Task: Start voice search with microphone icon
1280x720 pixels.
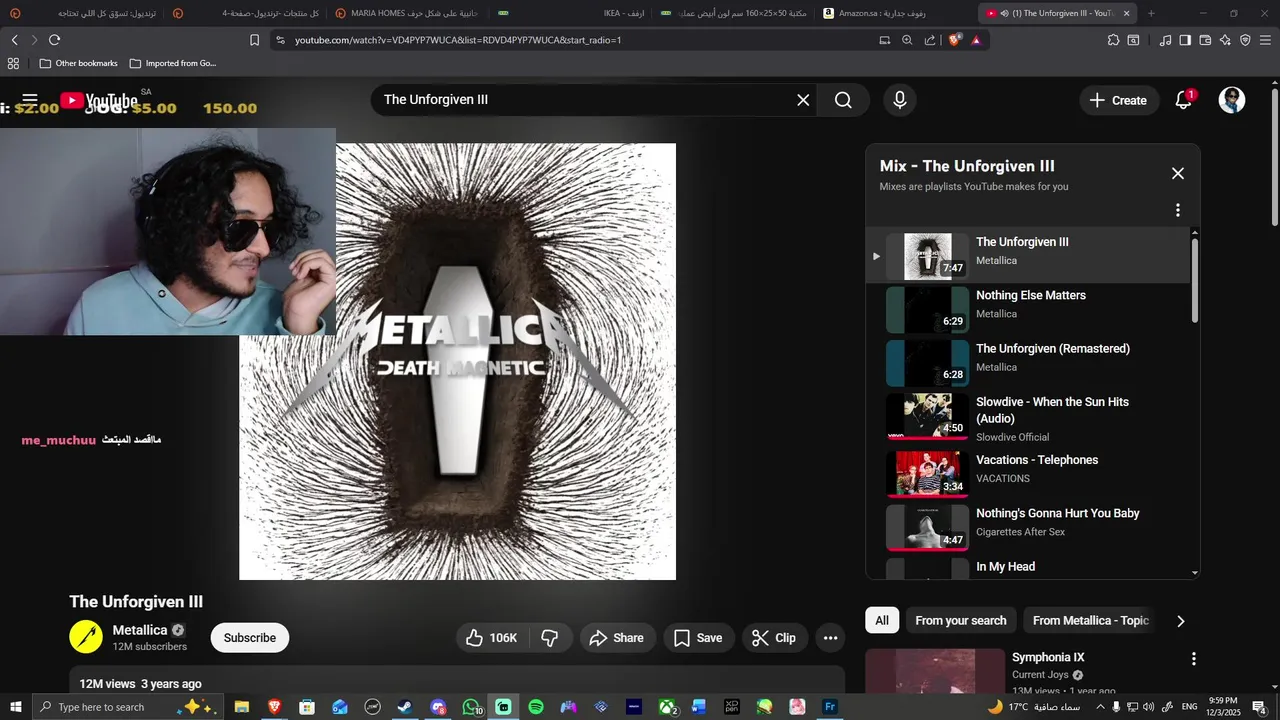Action: point(900,100)
